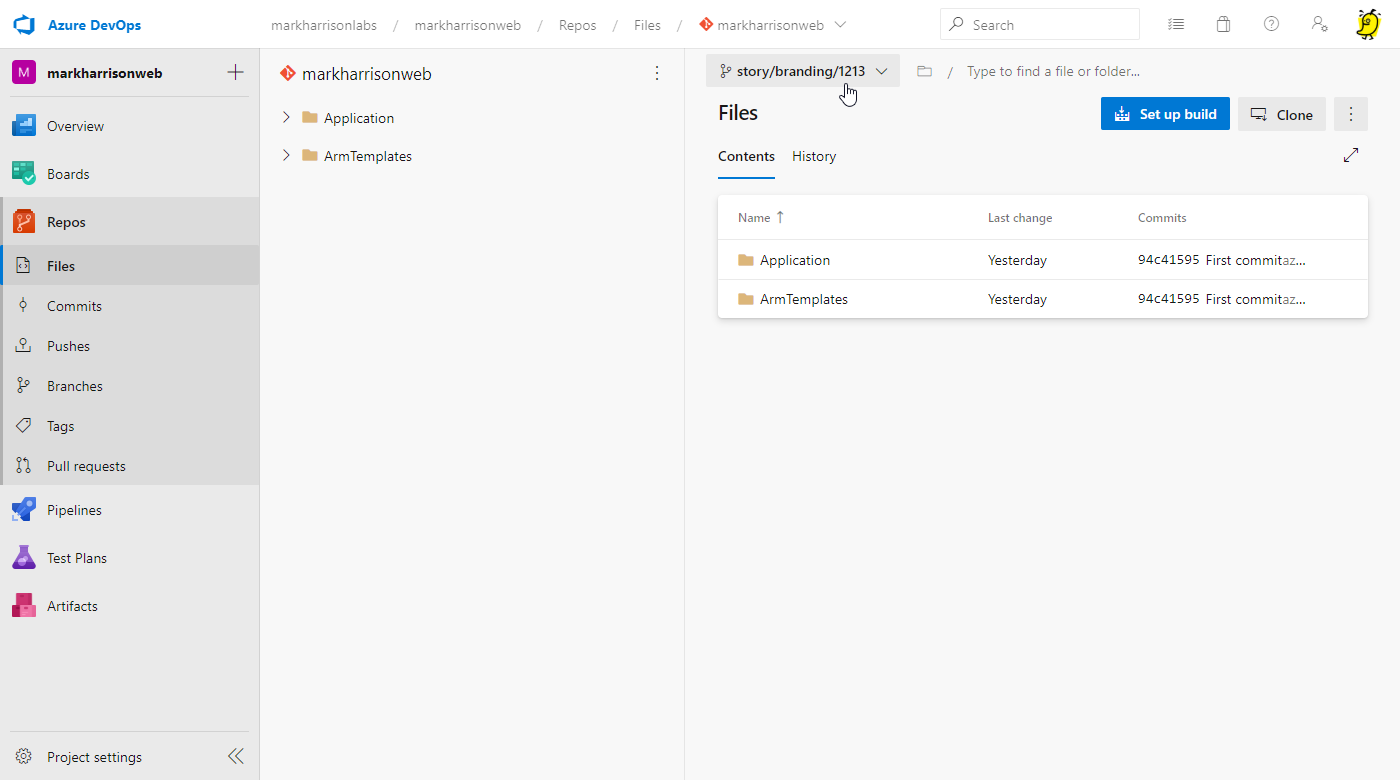The width and height of the screenshot is (1400, 780).
Task: Expand the ArmTemplates folder in tree
Action: tap(286, 156)
